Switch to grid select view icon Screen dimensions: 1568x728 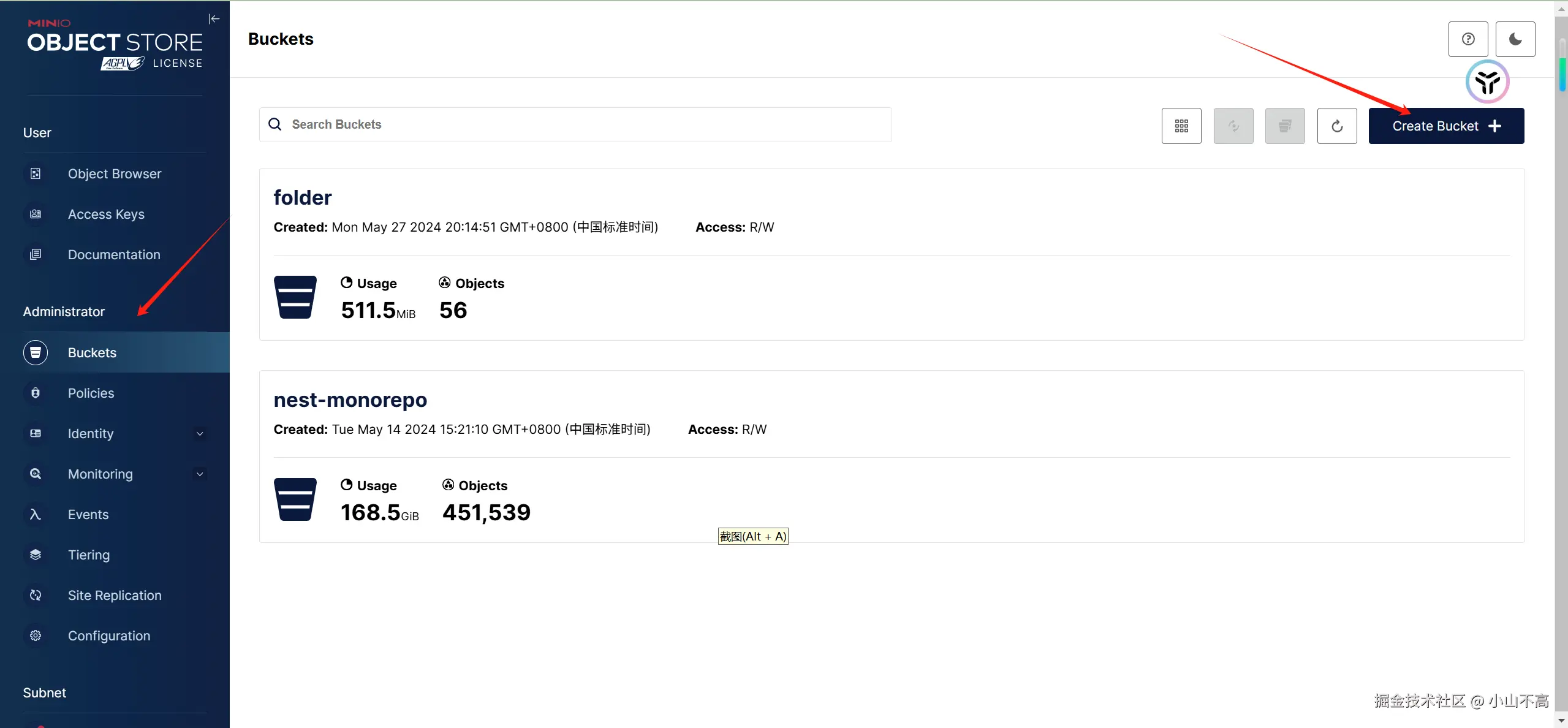pyautogui.click(x=1181, y=126)
